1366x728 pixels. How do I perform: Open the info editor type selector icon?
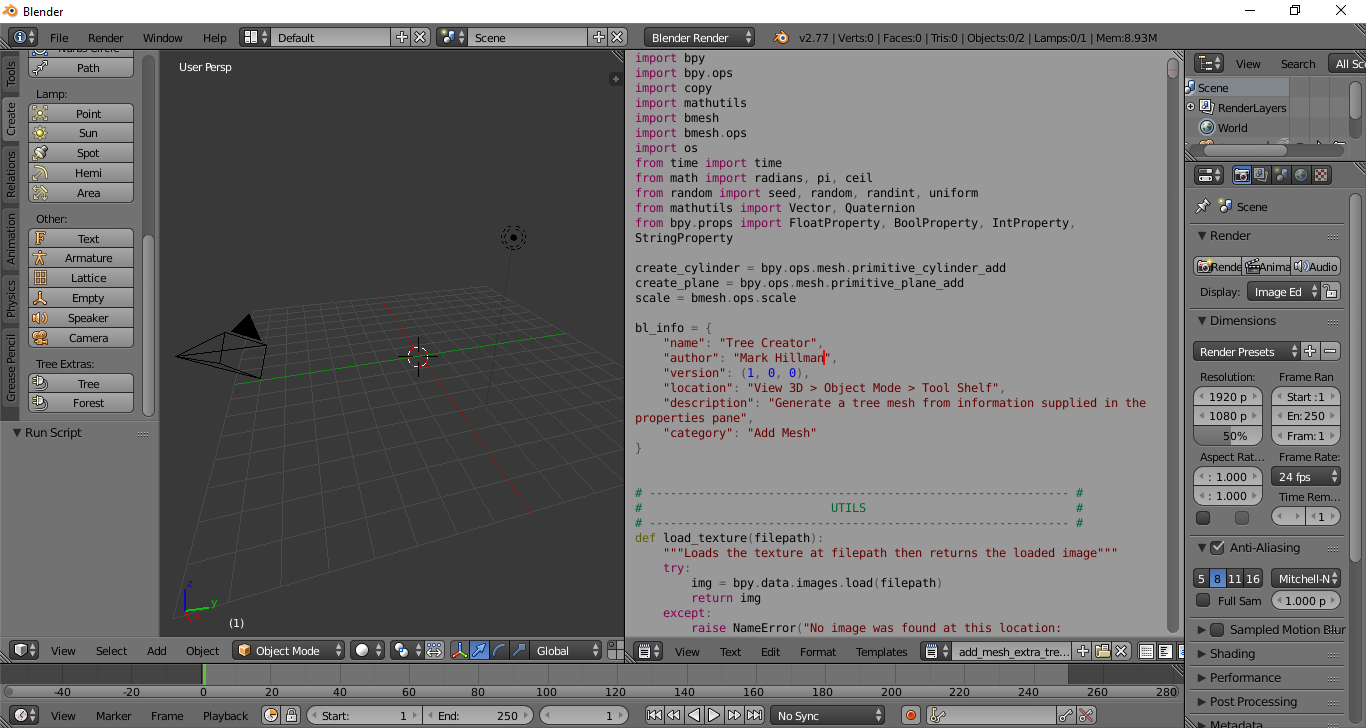pyautogui.click(x=24, y=37)
